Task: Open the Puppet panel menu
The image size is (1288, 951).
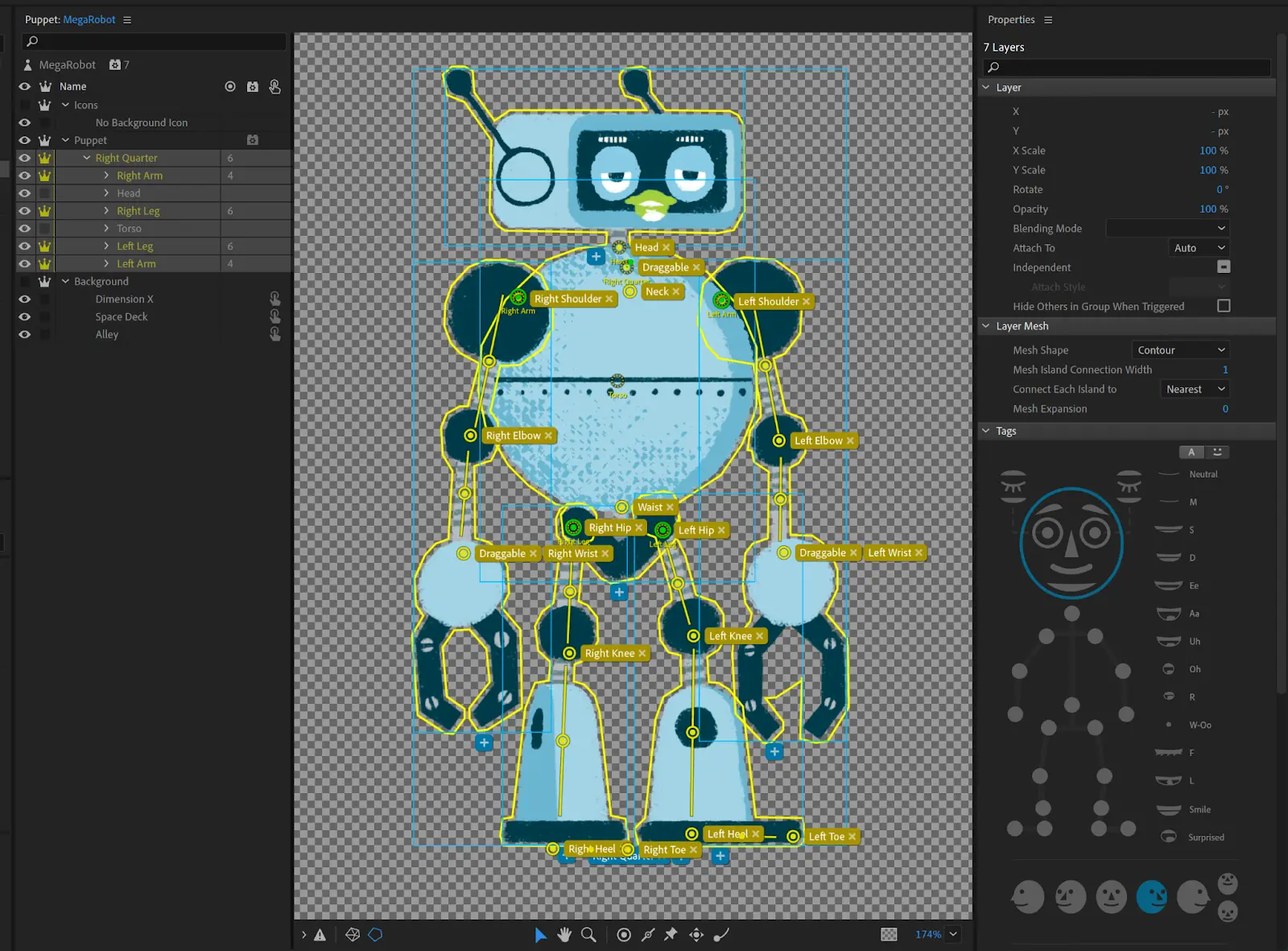Action: [x=127, y=19]
